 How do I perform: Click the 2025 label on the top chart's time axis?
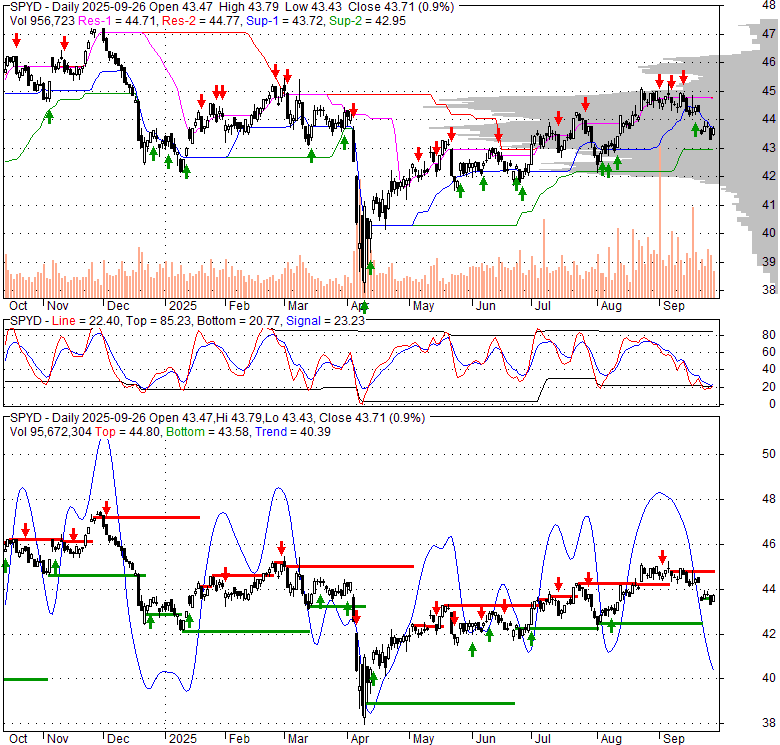(183, 306)
